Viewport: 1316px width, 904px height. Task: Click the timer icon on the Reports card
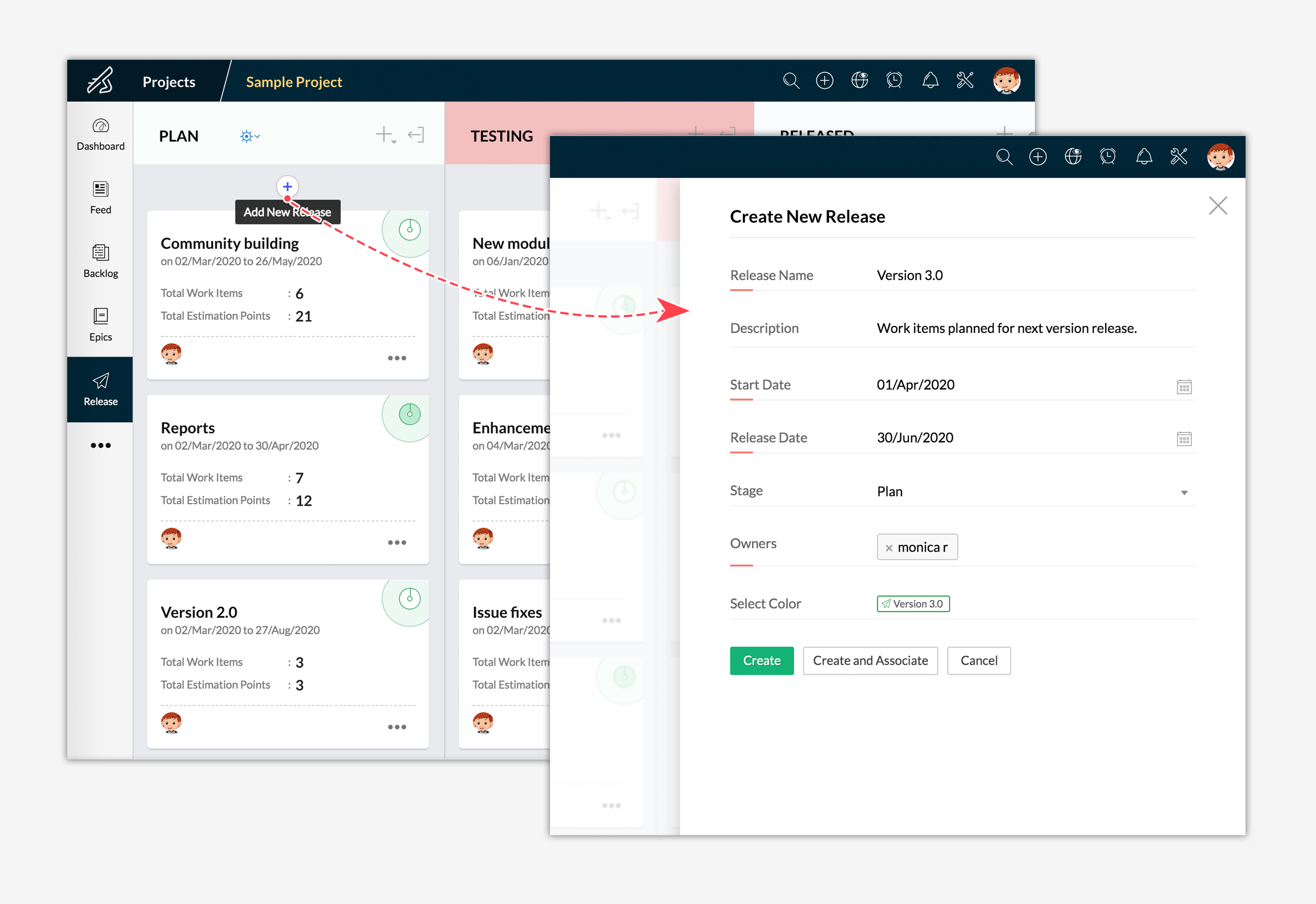(409, 414)
